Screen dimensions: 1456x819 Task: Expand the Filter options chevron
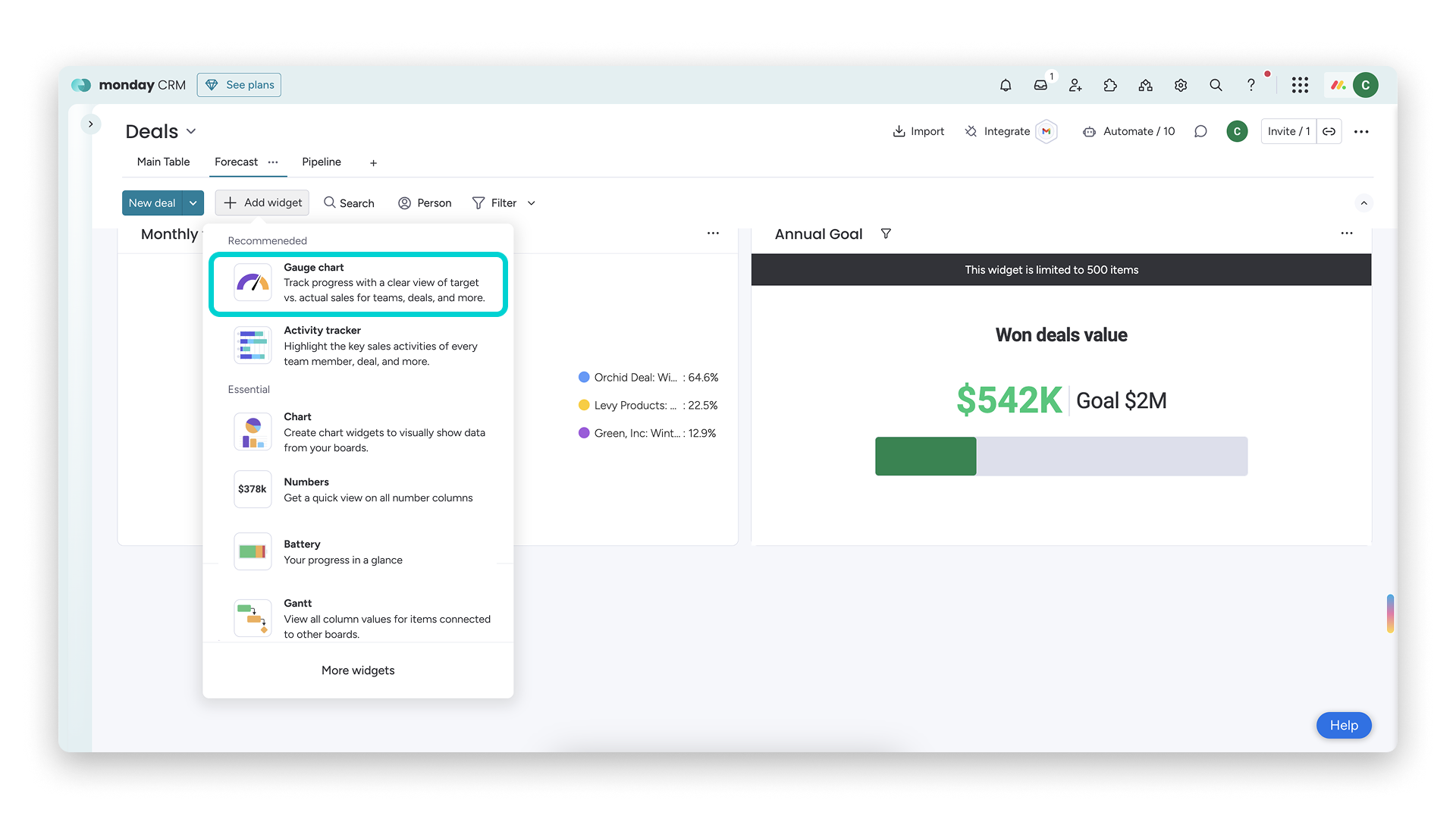click(x=532, y=203)
